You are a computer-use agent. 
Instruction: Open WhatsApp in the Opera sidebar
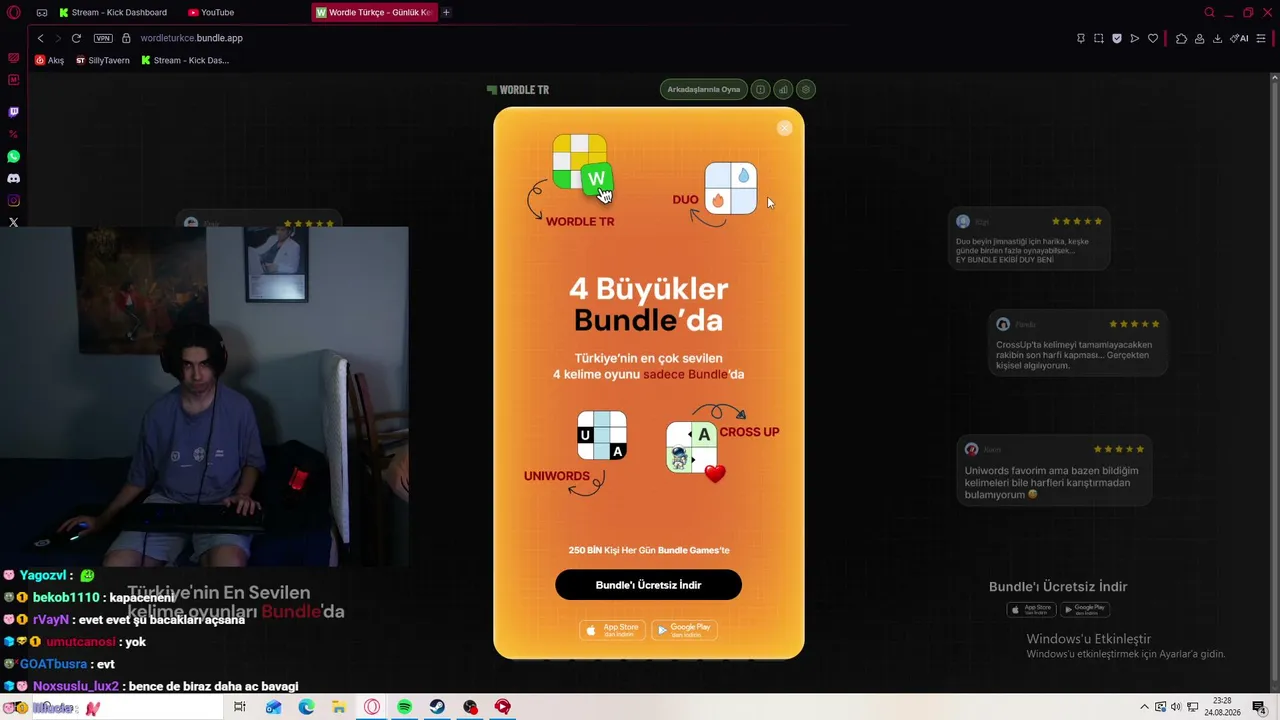tap(13, 156)
